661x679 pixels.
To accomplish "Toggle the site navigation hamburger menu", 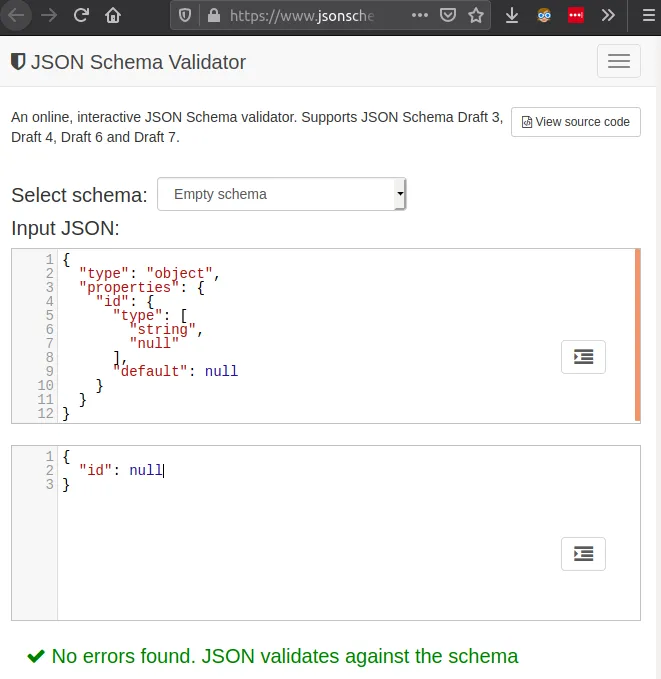I will (x=619, y=61).
